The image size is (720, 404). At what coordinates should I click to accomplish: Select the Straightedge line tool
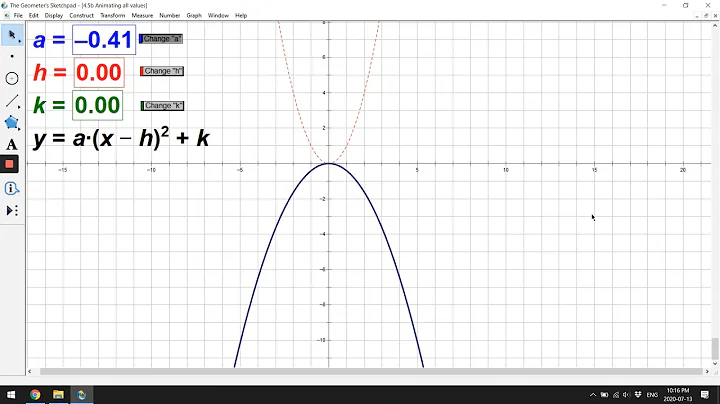coord(12,101)
